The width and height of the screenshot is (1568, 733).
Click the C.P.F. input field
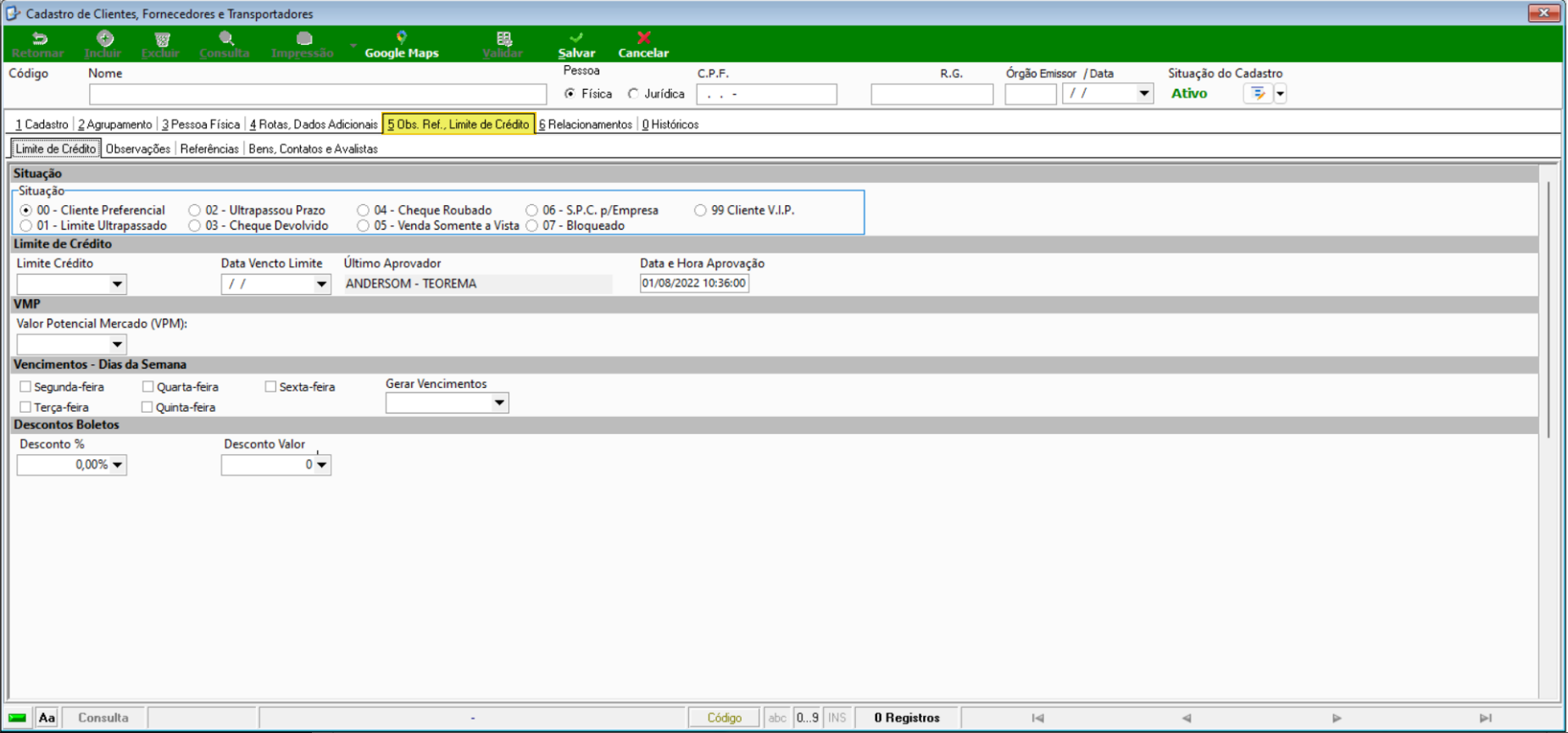(766, 94)
